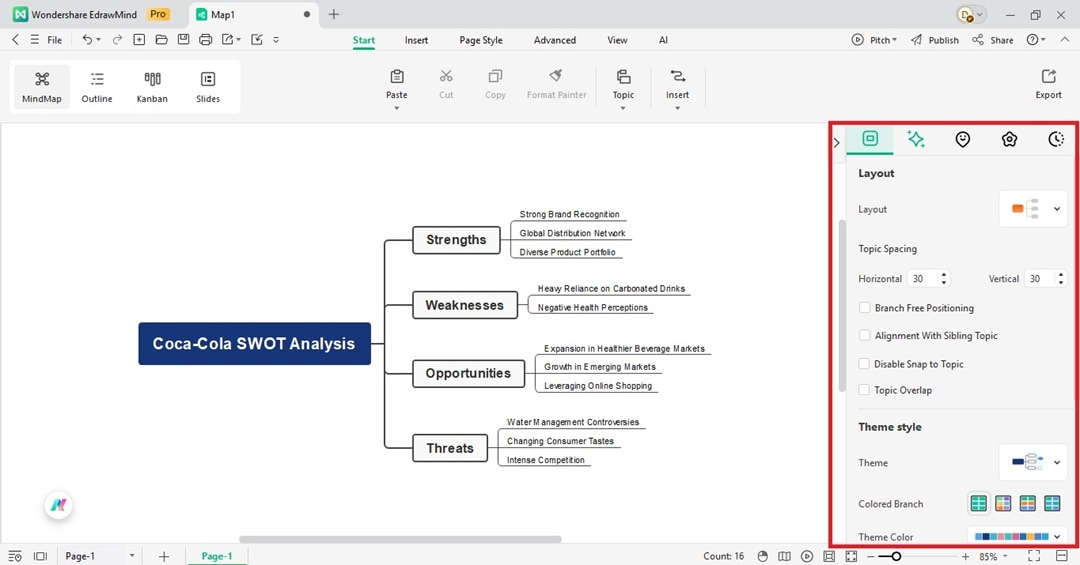Image resolution: width=1080 pixels, height=565 pixels.
Task: Open the Layout style dropdown
Action: pyautogui.click(x=1033, y=209)
